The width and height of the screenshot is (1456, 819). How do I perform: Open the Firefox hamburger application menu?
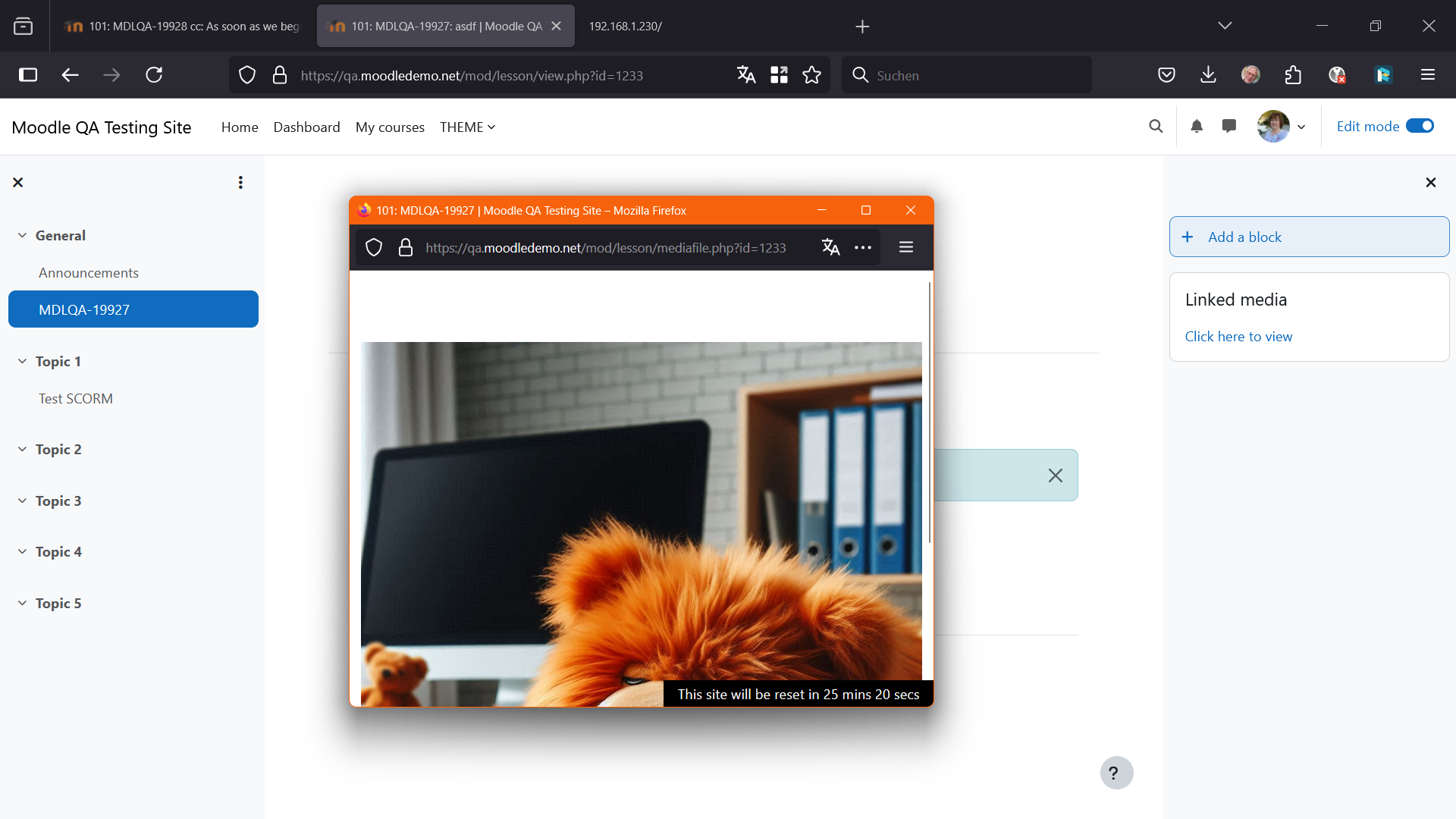pyautogui.click(x=1428, y=75)
